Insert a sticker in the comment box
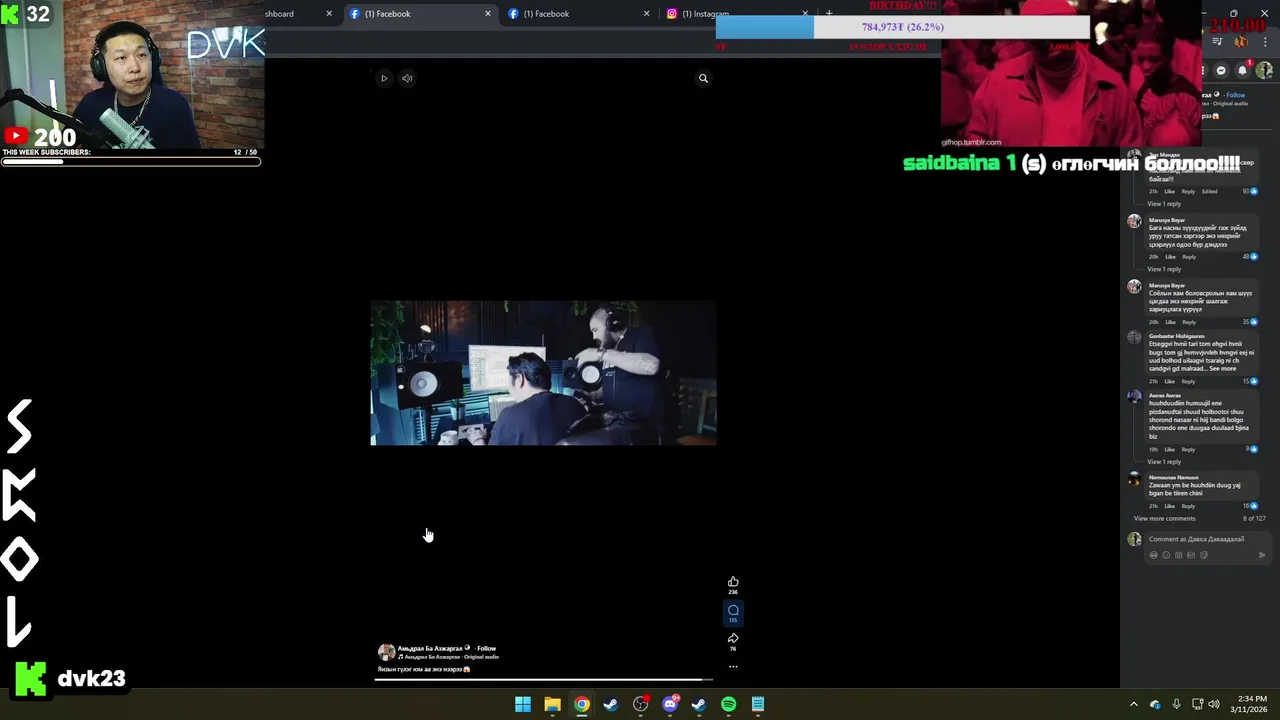This screenshot has width=1280, height=720. pyautogui.click(x=1204, y=555)
